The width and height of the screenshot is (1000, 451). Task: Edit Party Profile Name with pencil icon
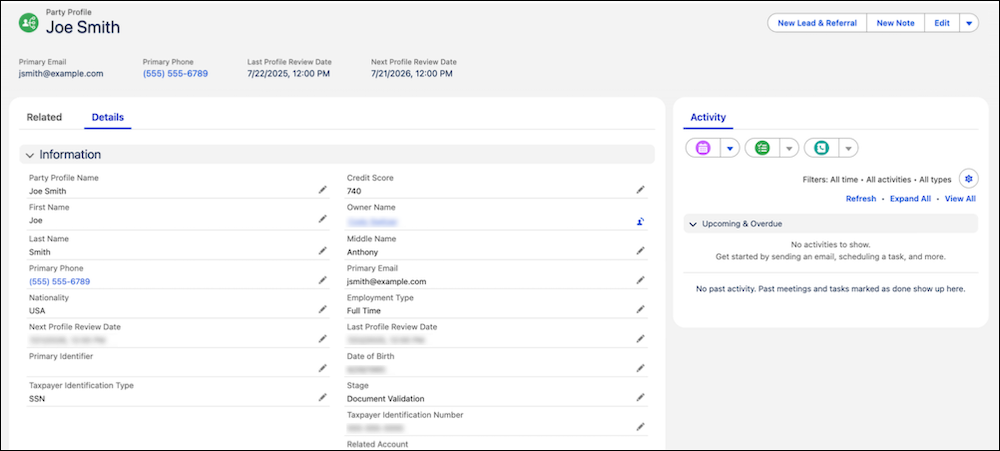pyautogui.click(x=322, y=189)
